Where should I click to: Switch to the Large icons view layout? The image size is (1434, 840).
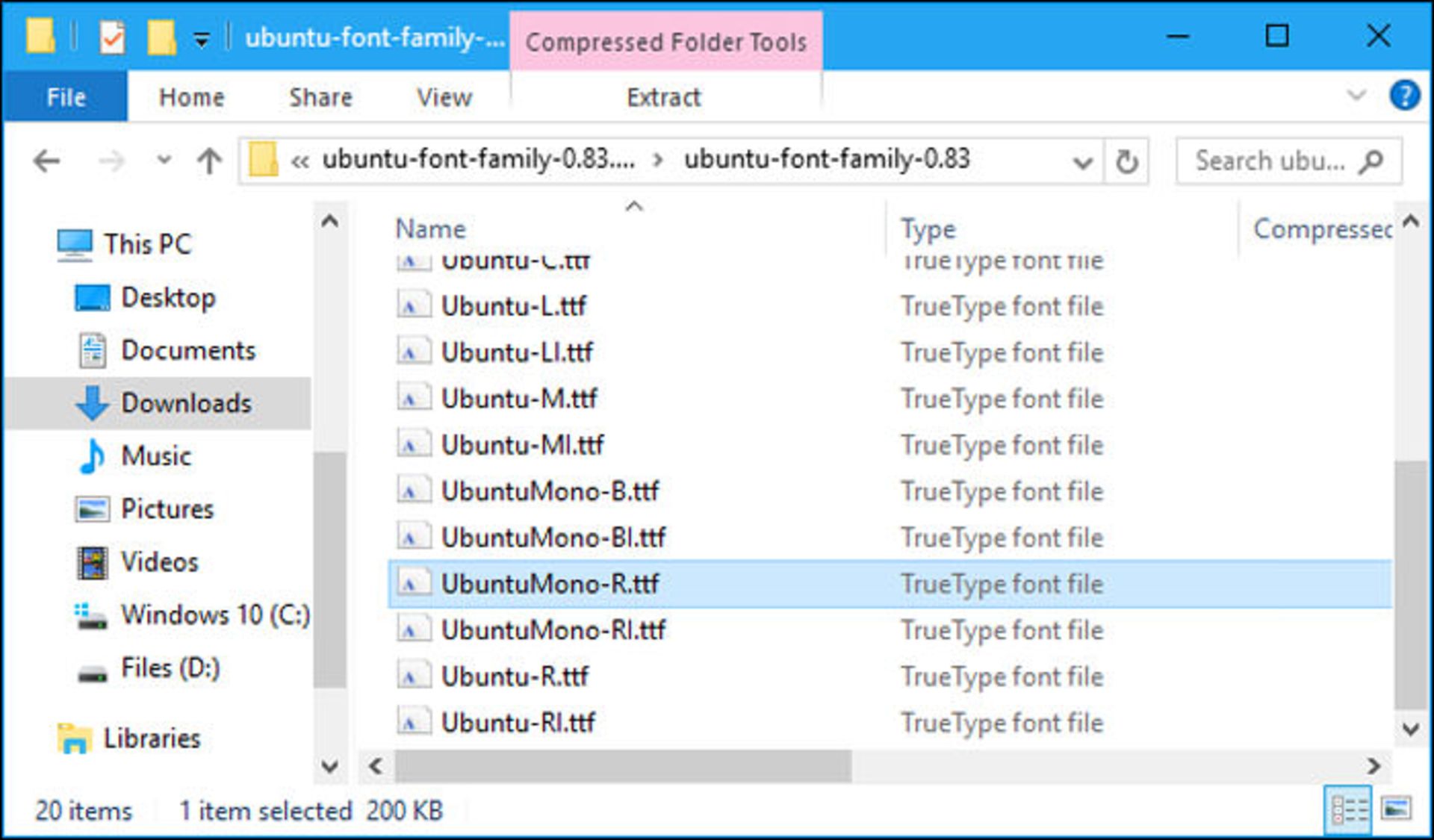coord(1395,809)
